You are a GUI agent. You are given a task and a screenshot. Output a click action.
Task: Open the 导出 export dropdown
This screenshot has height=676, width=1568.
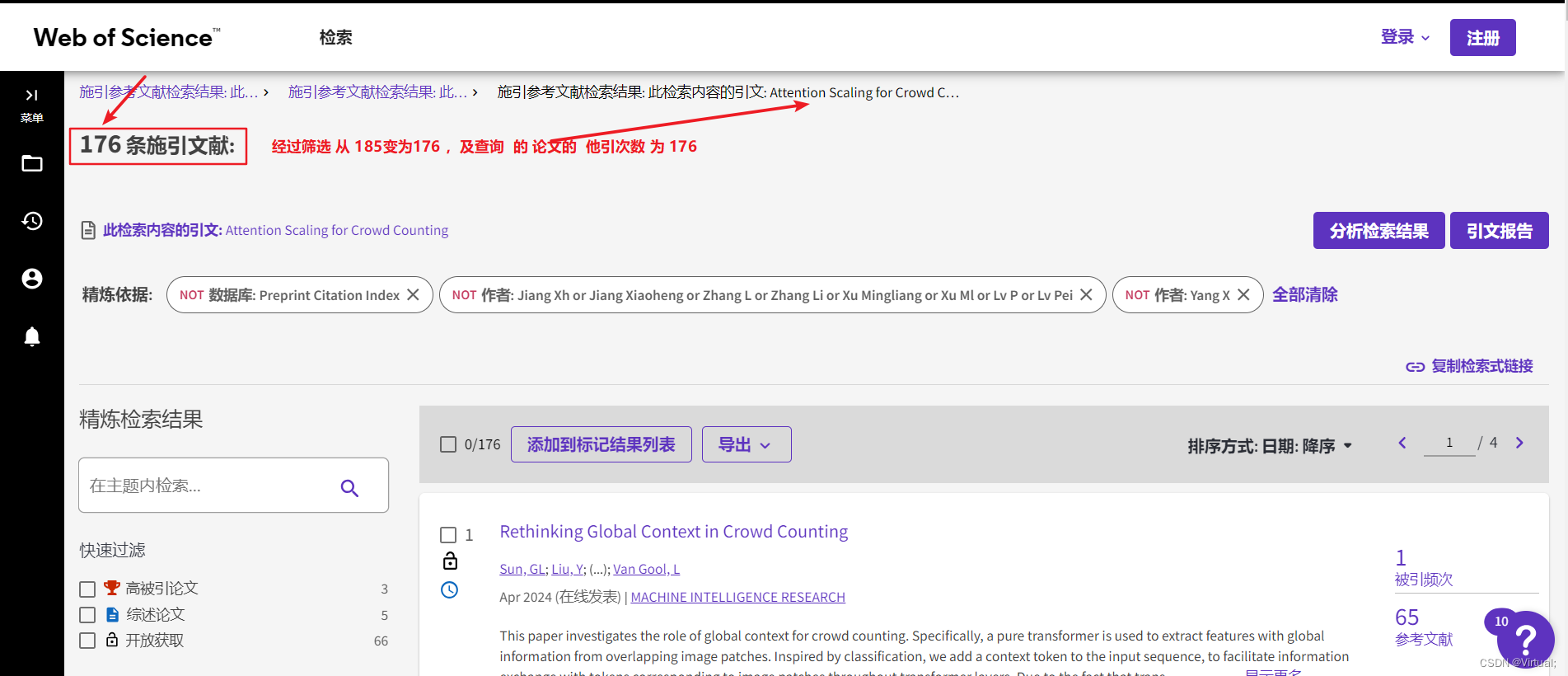click(747, 444)
